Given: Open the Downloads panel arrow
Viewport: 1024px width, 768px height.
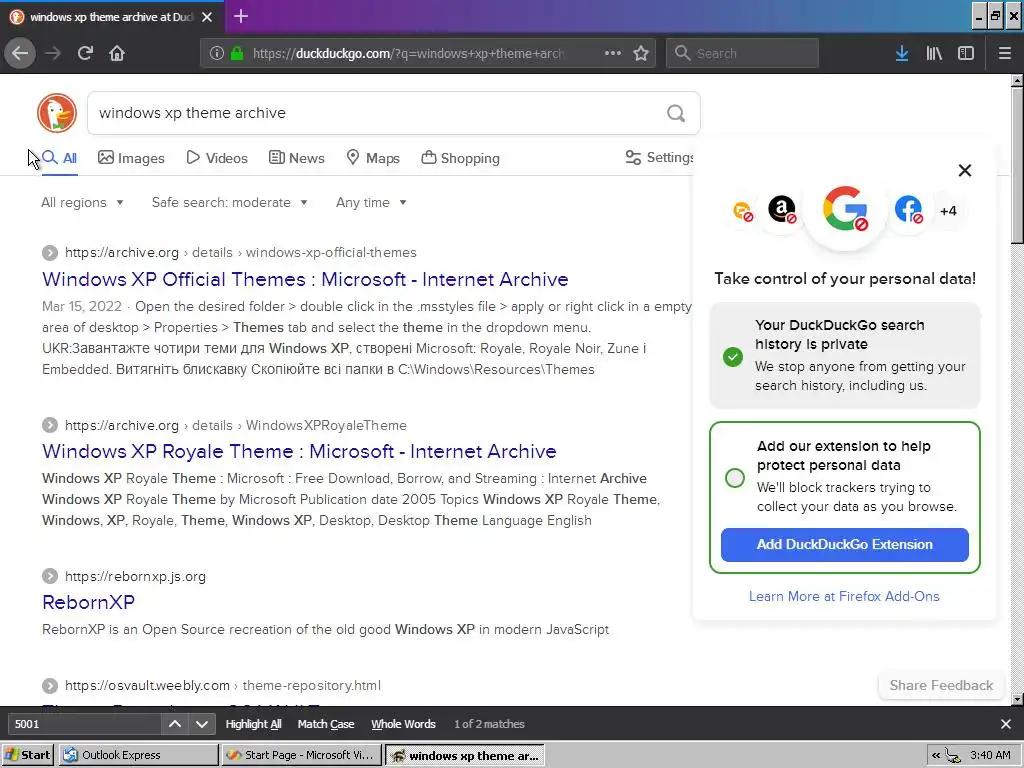Looking at the screenshot, I should pos(902,53).
